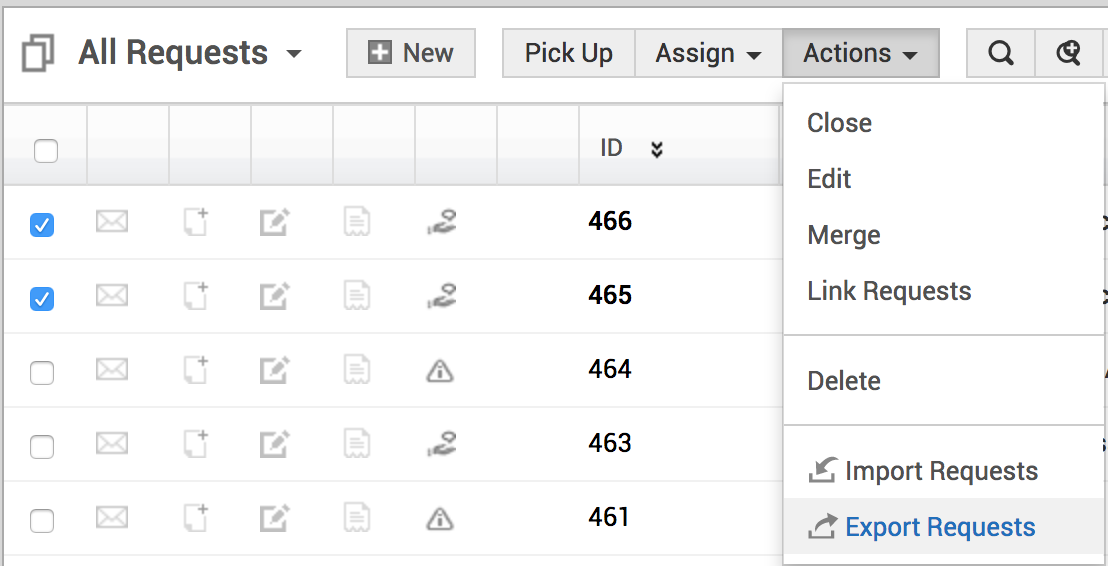This screenshot has height=566, width=1108.
Task: Open the Assign dropdown button
Action: (708, 54)
